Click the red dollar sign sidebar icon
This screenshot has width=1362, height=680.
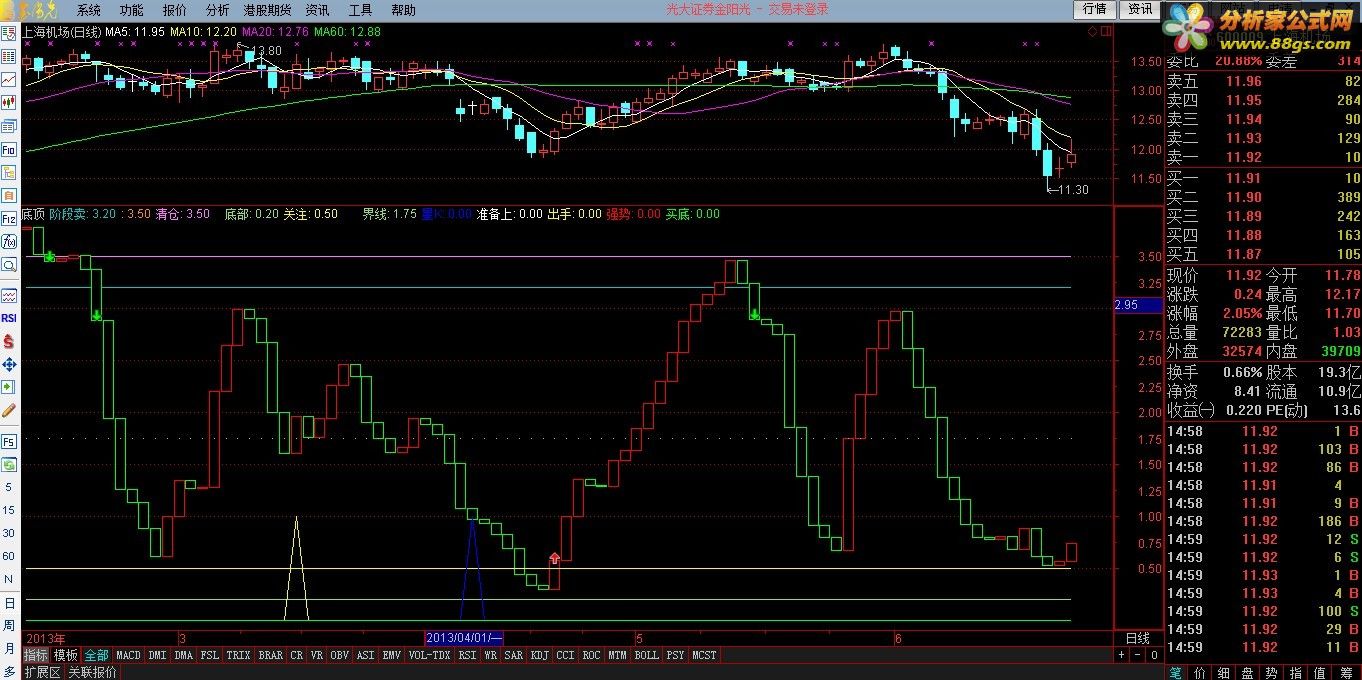[x=9, y=341]
